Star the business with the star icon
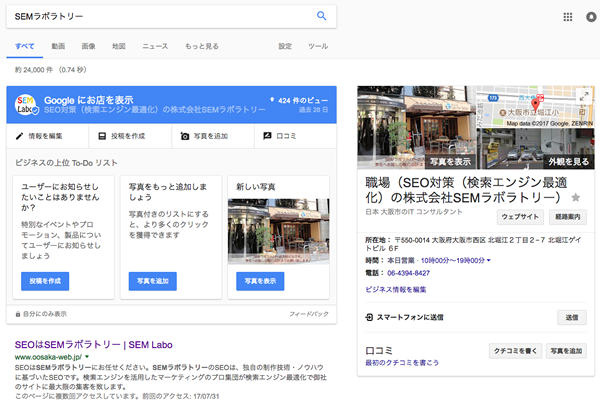600x400 pixels. point(575,198)
